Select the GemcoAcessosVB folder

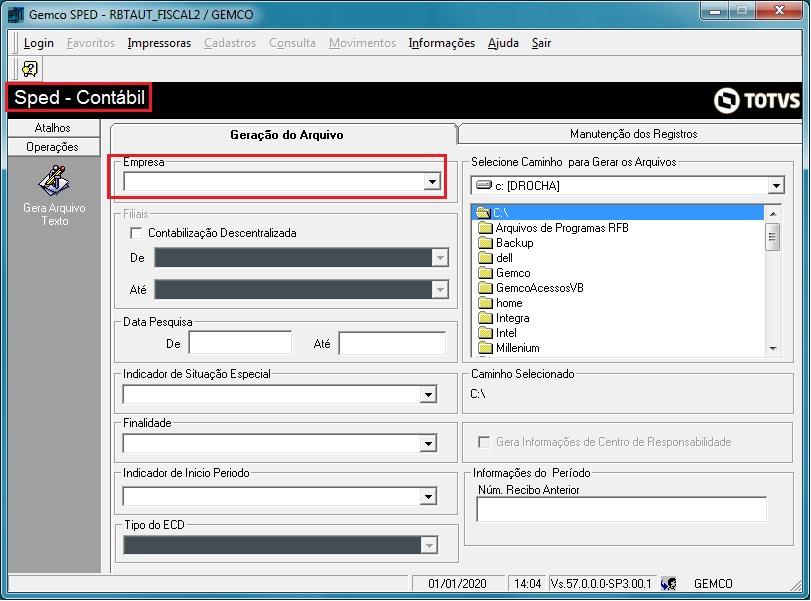[x=531, y=288]
